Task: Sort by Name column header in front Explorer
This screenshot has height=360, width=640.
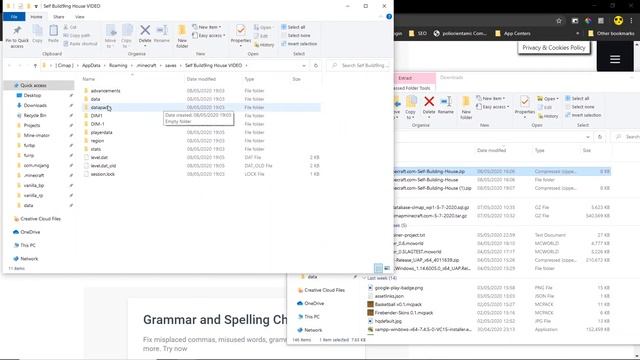Action: 89,79
